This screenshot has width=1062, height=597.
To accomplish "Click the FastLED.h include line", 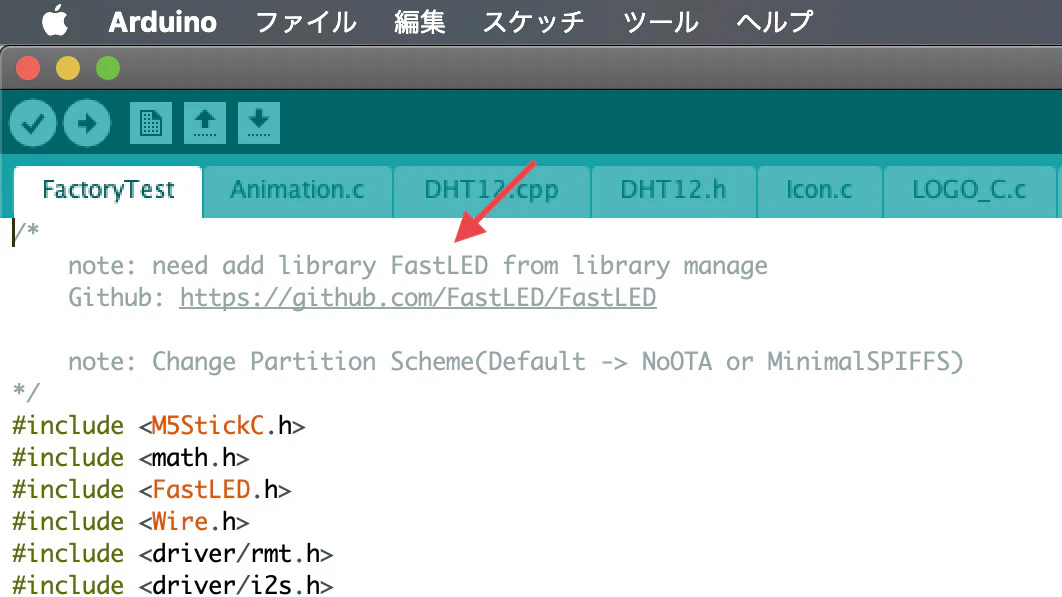I will tap(152, 489).
